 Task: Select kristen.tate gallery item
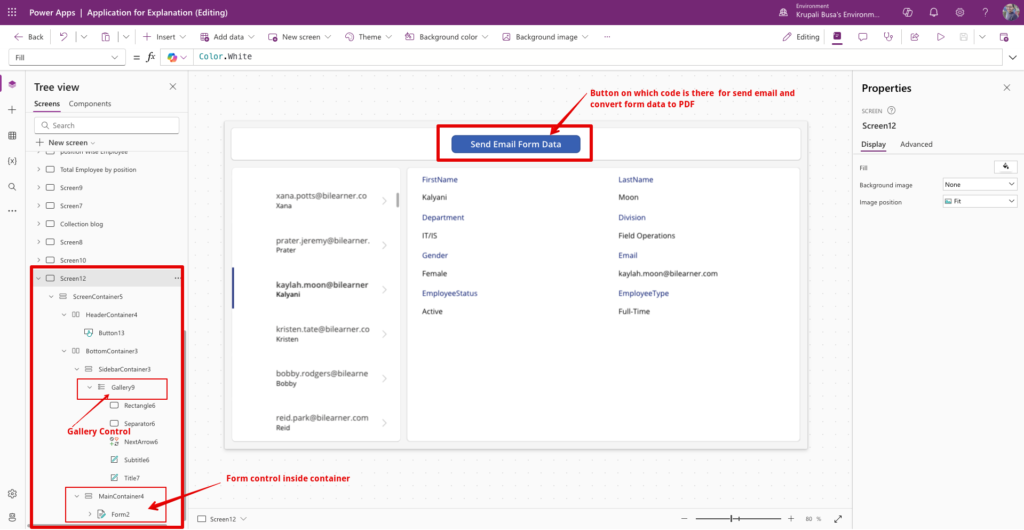point(316,334)
